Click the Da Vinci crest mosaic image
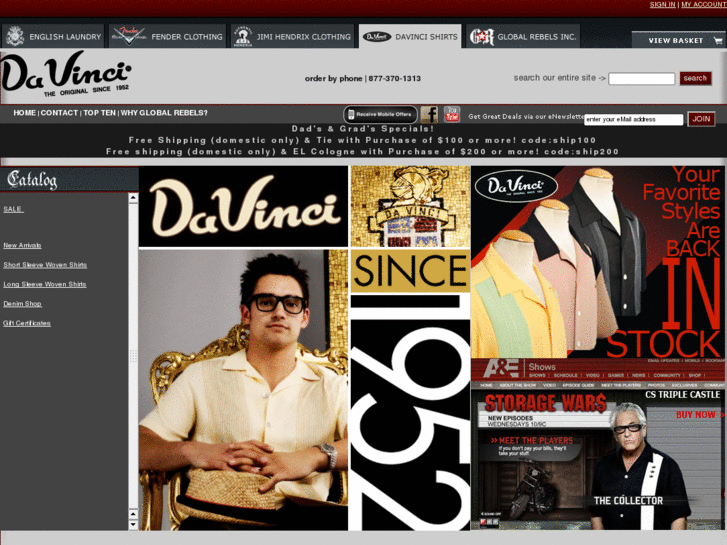This screenshot has height=545, width=727. point(410,206)
